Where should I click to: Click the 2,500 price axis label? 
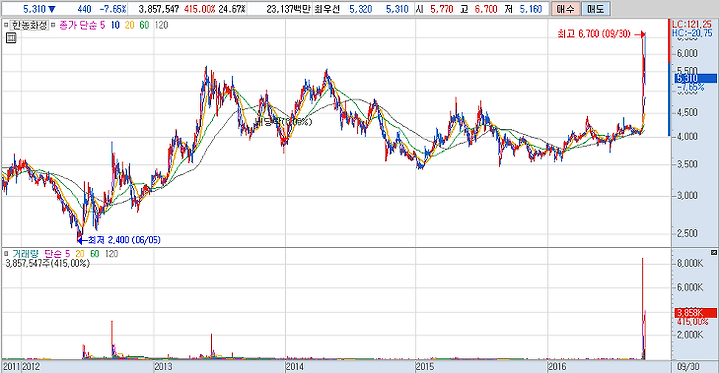tap(688, 234)
